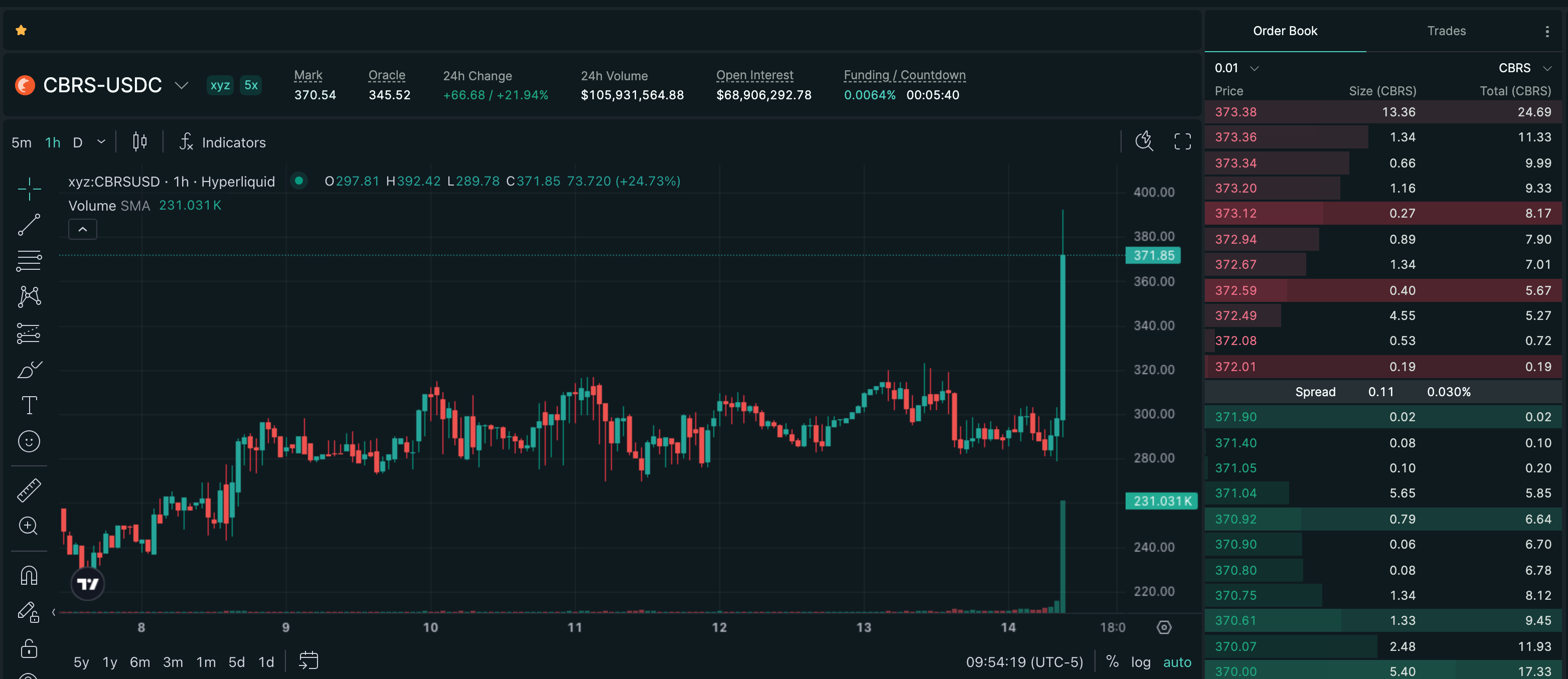Choose the brush drawing tool
Viewport: 1568px width, 679px height.
29,369
